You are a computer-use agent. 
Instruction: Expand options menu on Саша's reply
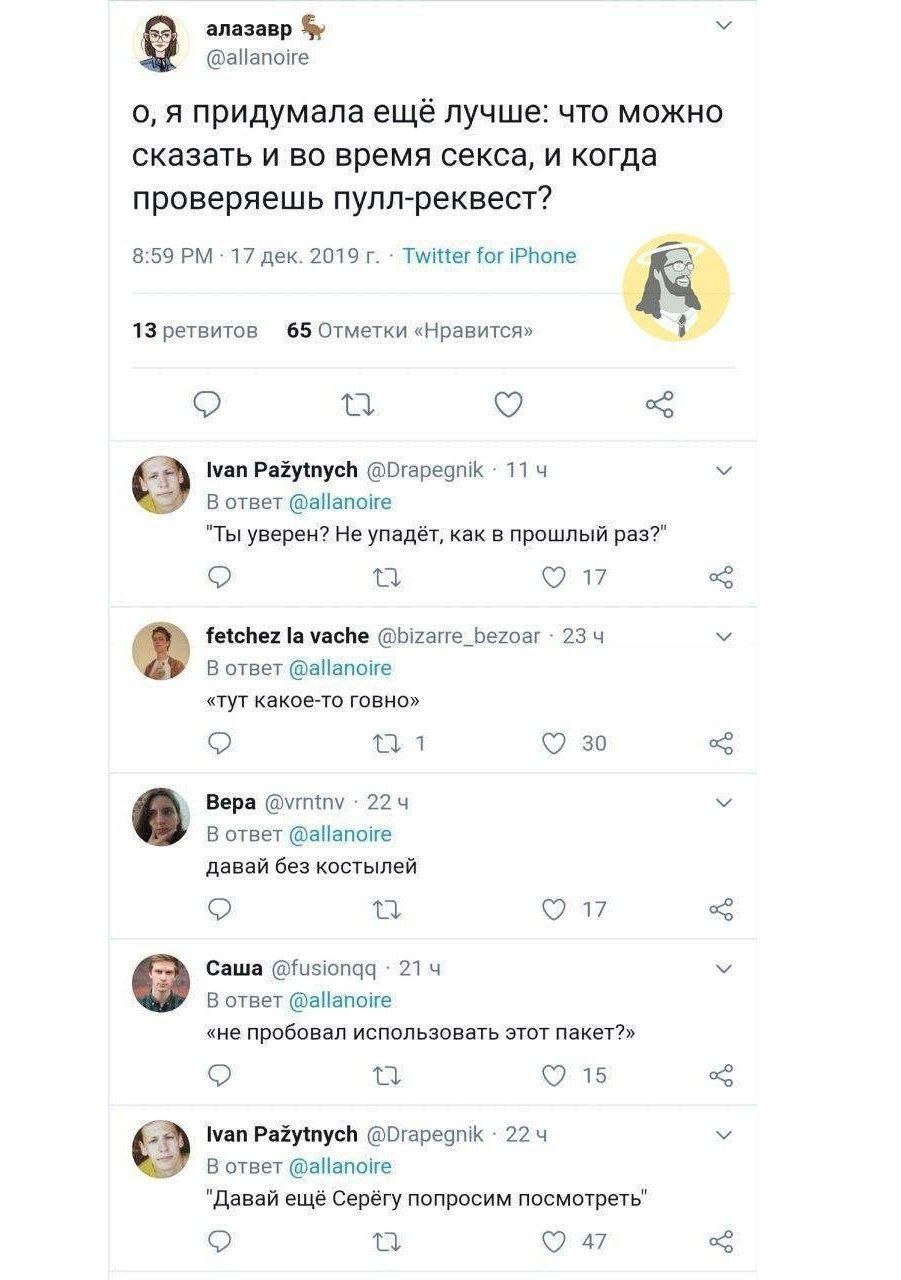[725, 968]
